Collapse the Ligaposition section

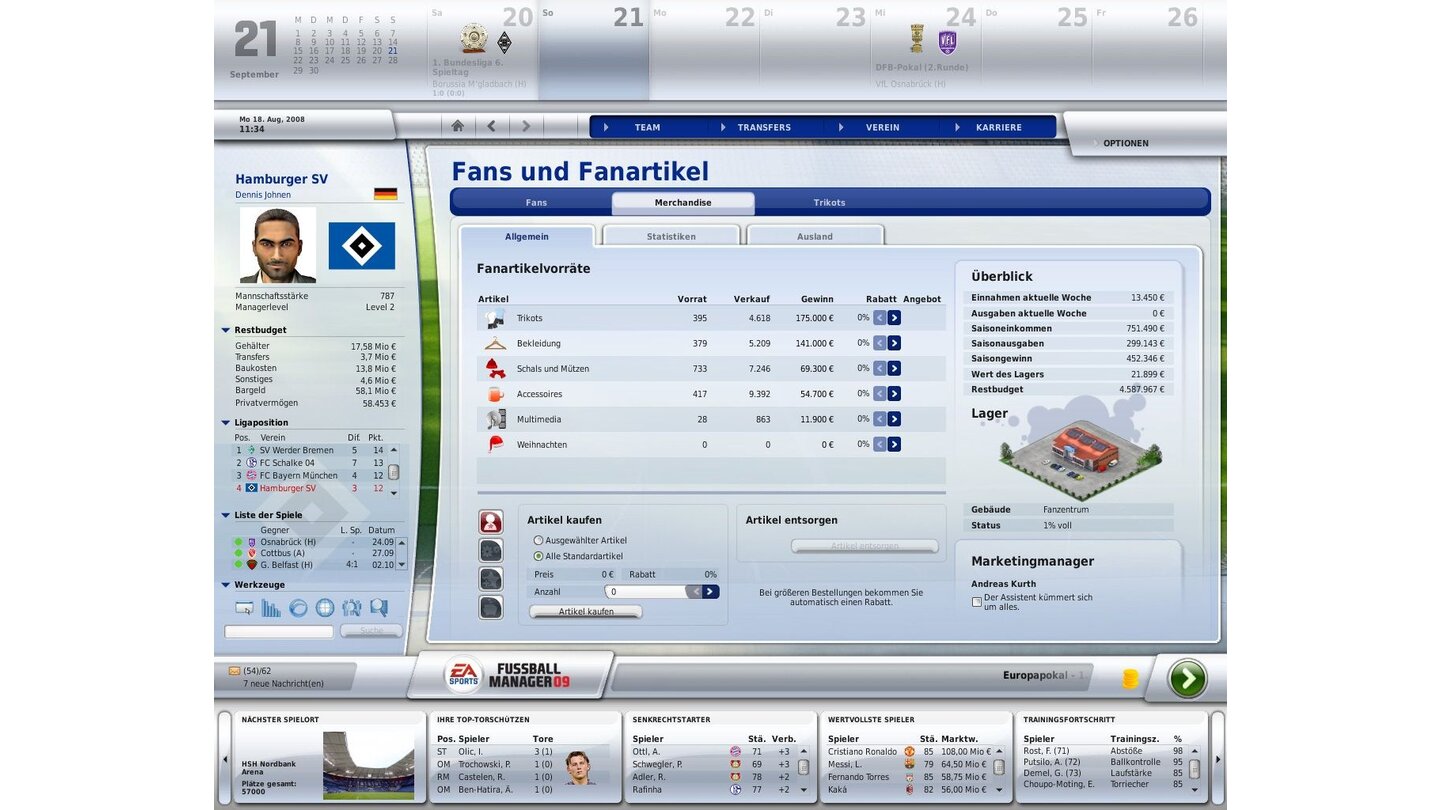(x=226, y=423)
